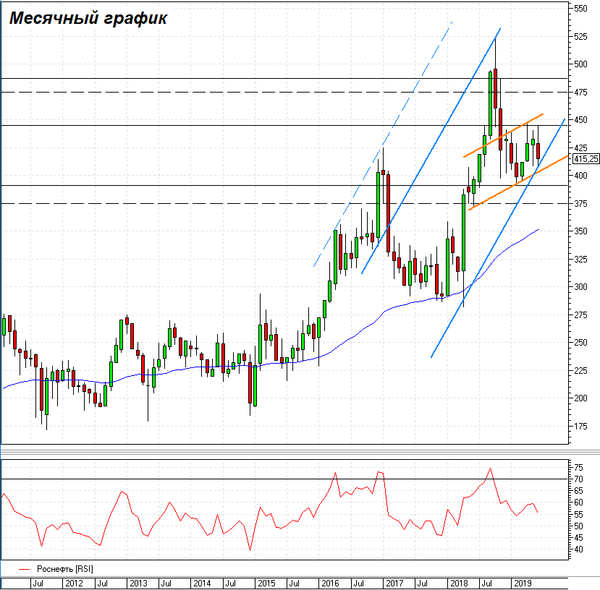Click the 550 price scale label
600x590 pixels.
580,8
